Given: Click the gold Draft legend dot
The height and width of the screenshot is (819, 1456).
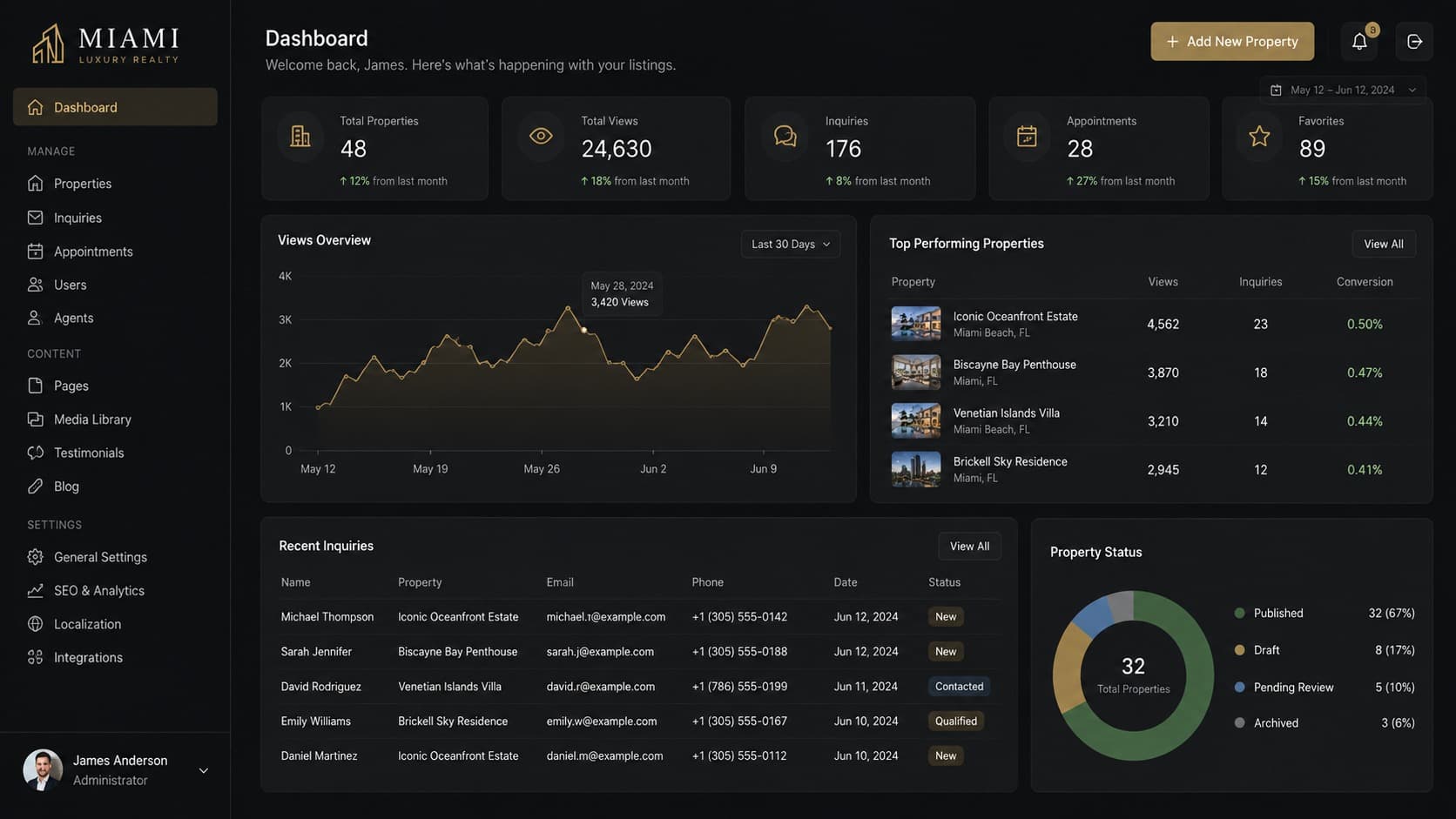Looking at the screenshot, I should pyautogui.click(x=1239, y=650).
